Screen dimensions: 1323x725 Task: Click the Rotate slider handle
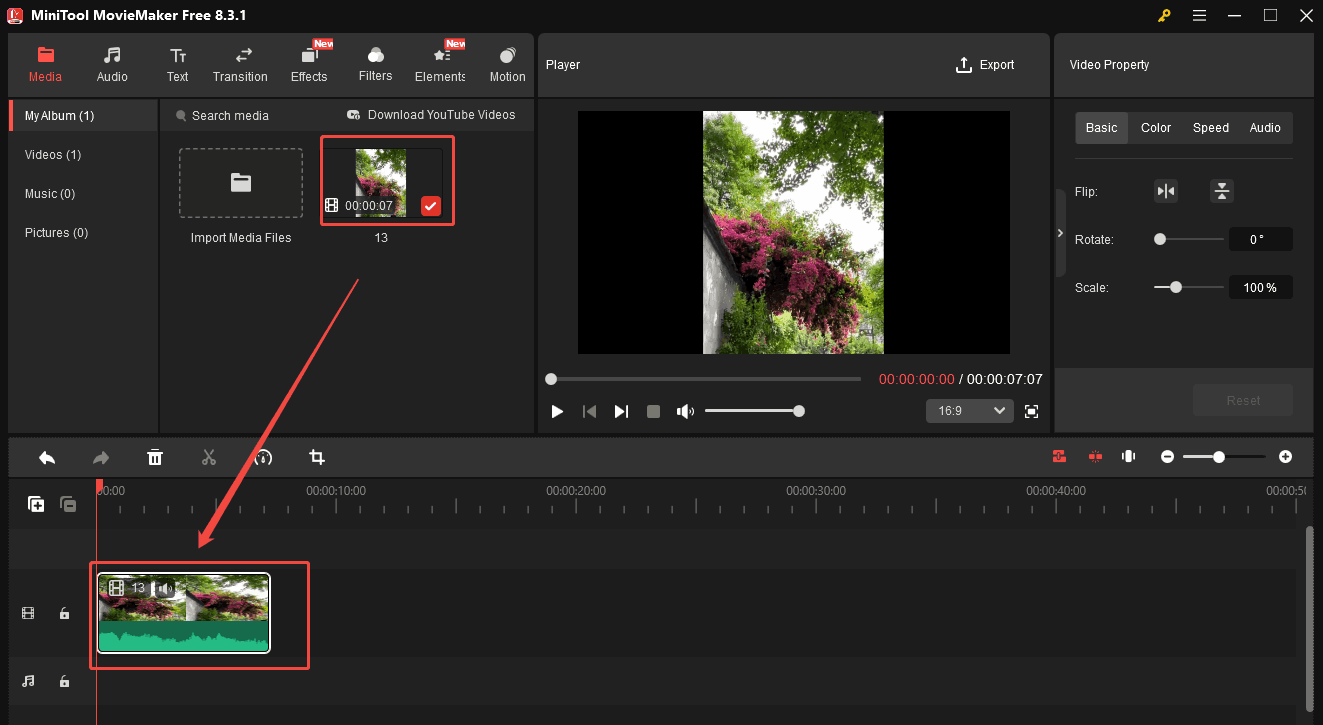point(1160,239)
